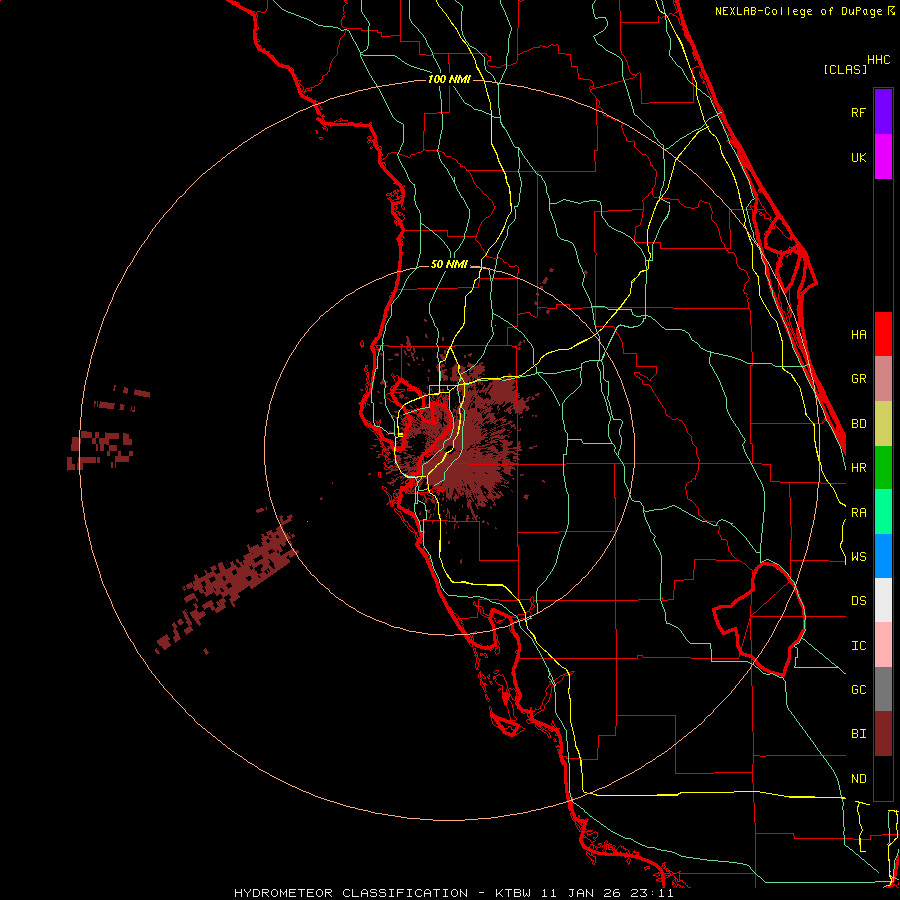Select the yellow BD legend swatch
Screen dimensions: 900x900
click(x=883, y=424)
